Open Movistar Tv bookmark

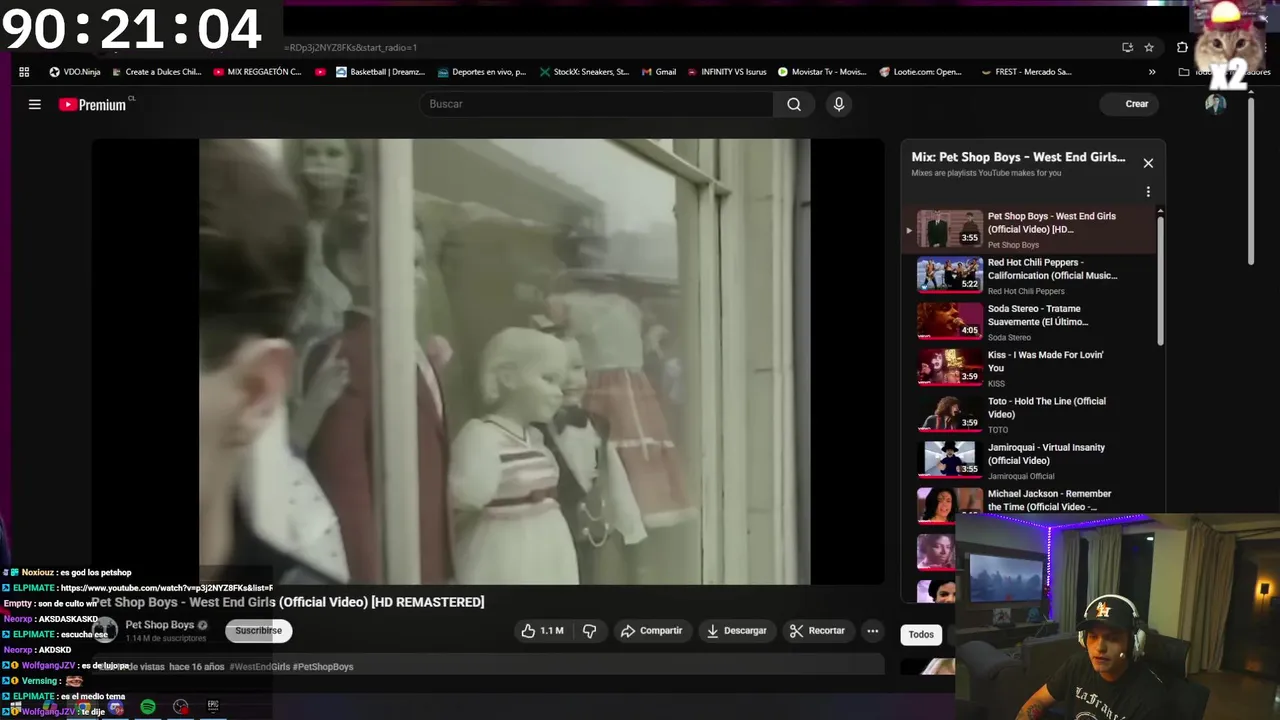click(822, 72)
